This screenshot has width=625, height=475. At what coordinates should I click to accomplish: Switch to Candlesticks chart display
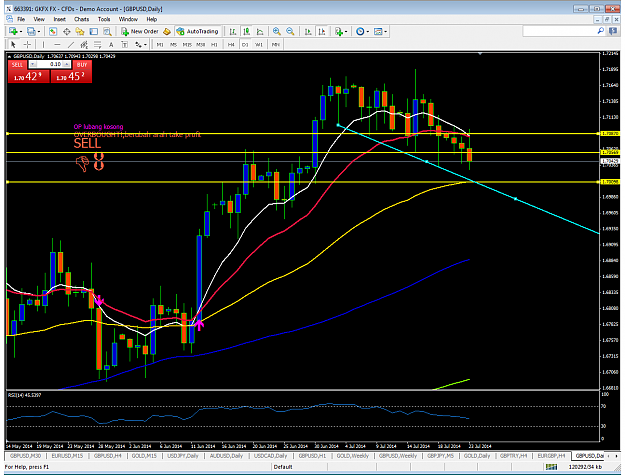click(x=246, y=31)
